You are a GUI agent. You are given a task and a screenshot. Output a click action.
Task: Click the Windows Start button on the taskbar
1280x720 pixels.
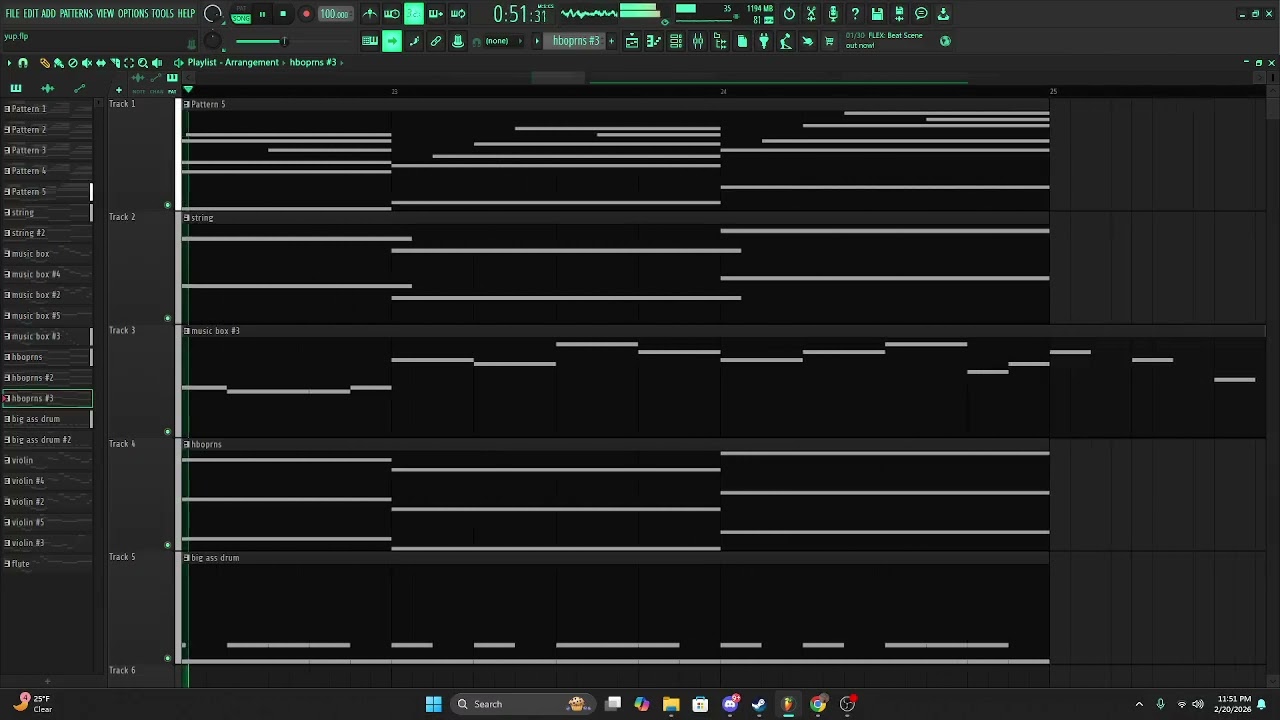433,704
